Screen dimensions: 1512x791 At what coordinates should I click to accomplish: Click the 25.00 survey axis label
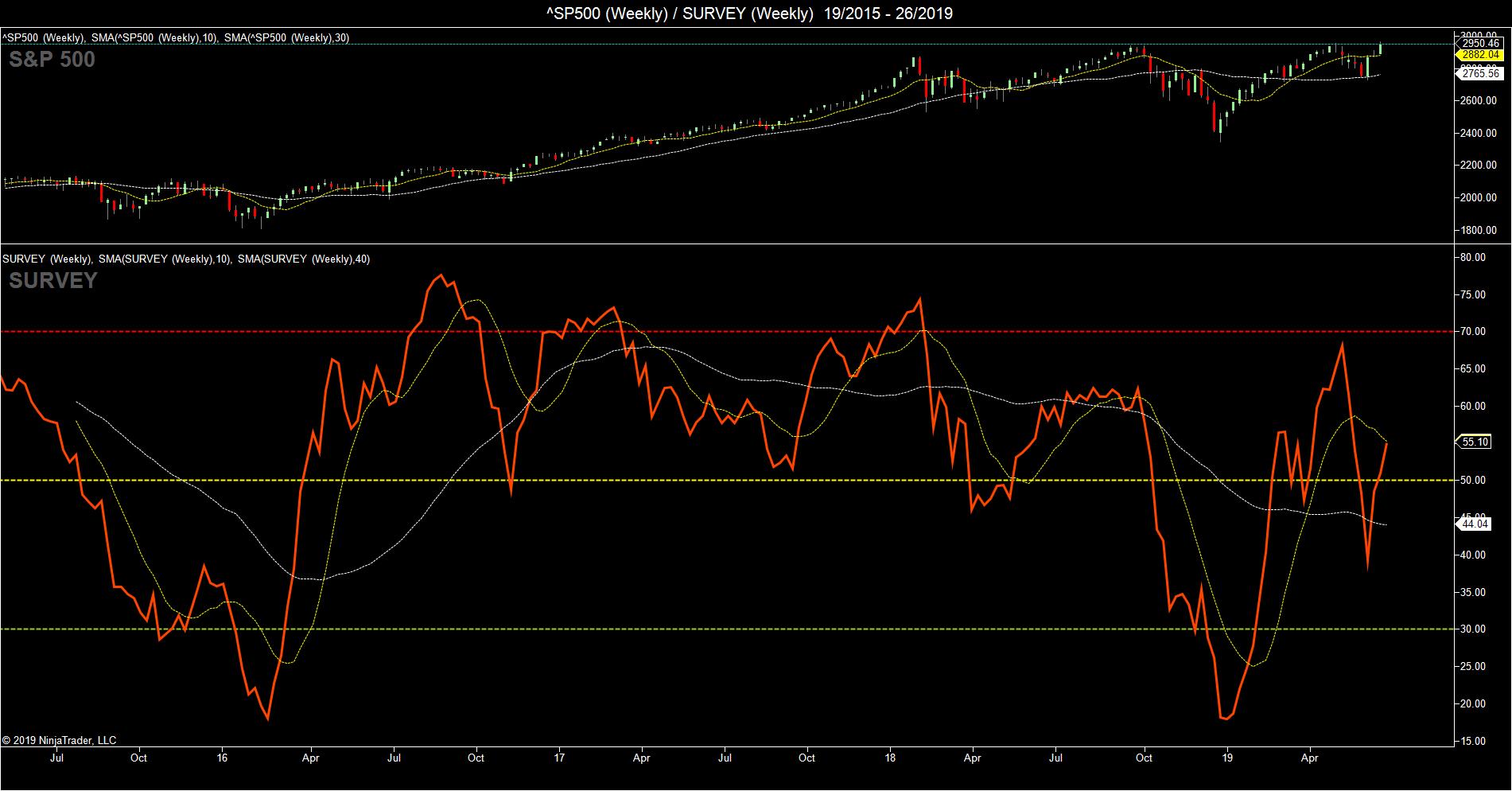pos(1474,666)
